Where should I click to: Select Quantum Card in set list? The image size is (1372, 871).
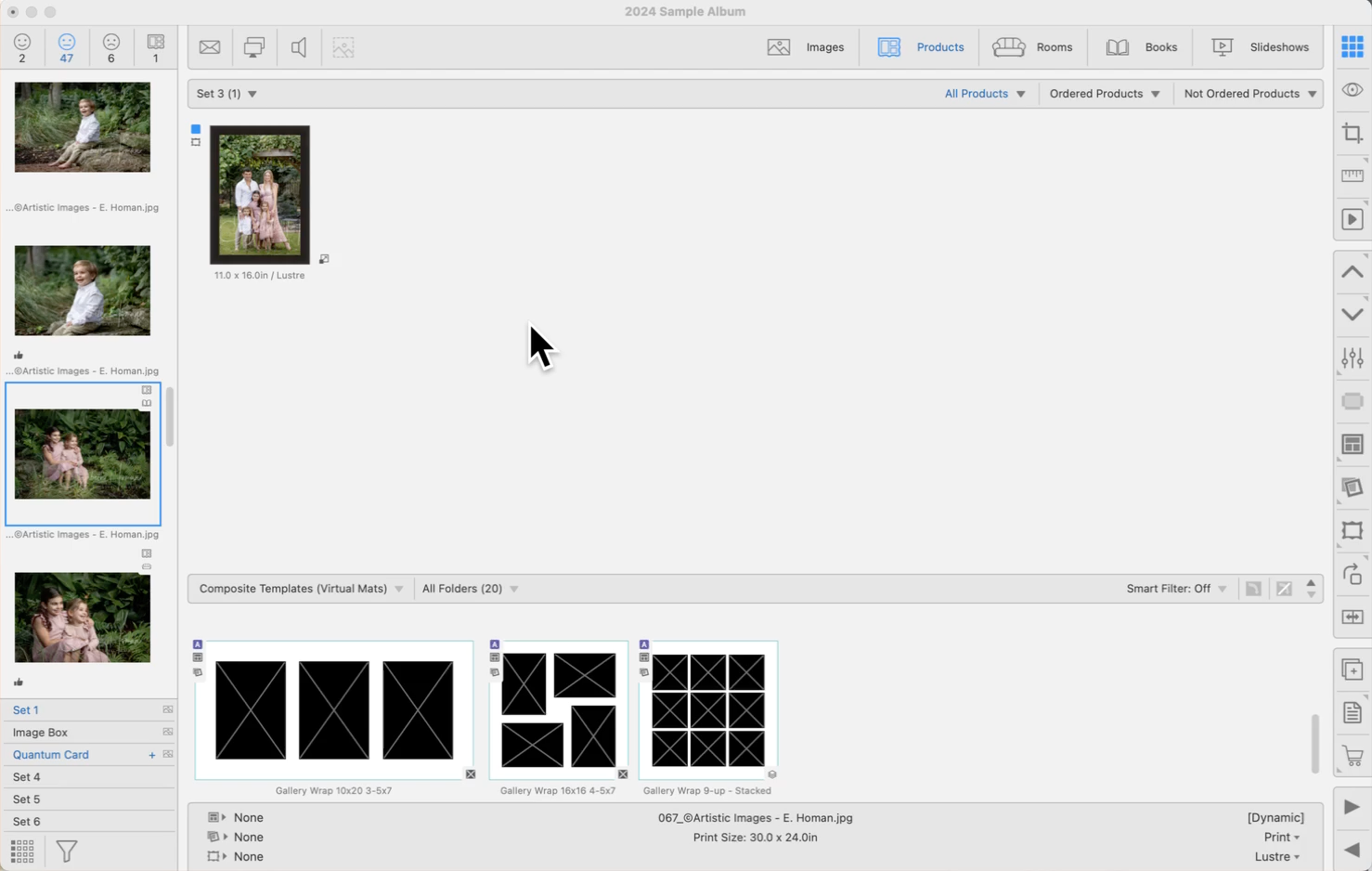click(x=51, y=755)
